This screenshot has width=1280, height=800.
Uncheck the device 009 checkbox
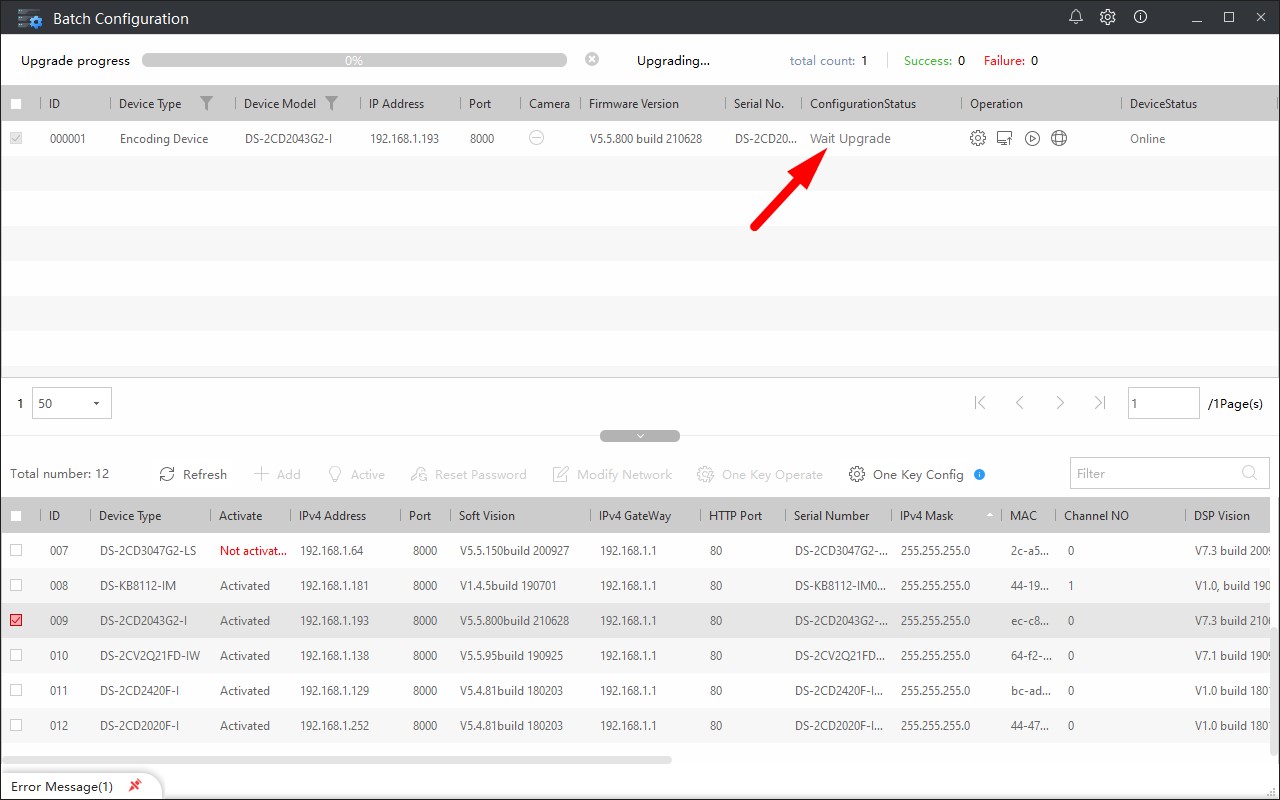16,621
